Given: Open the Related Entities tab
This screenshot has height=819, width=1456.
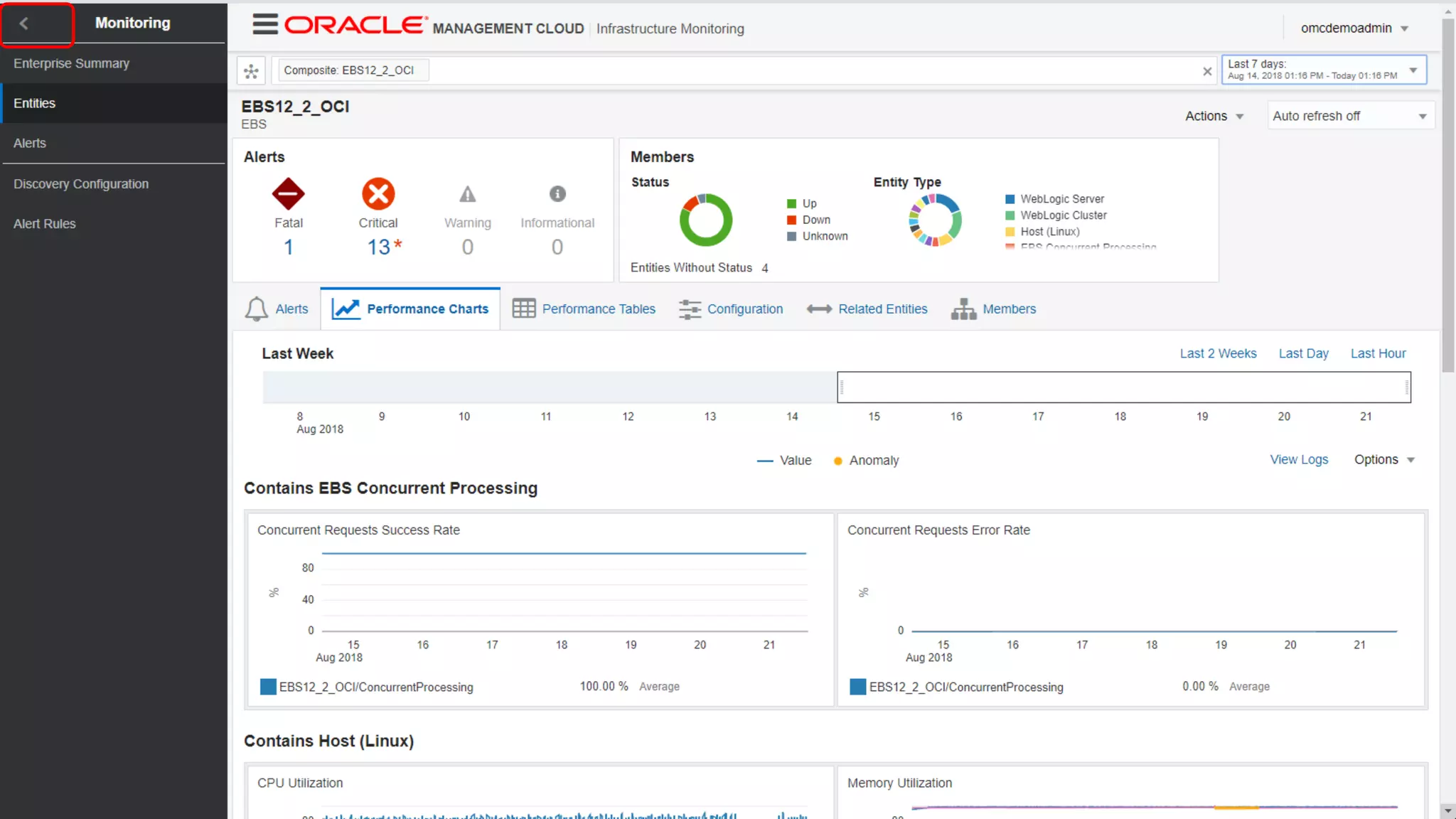Looking at the screenshot, I should coord(867,309).
